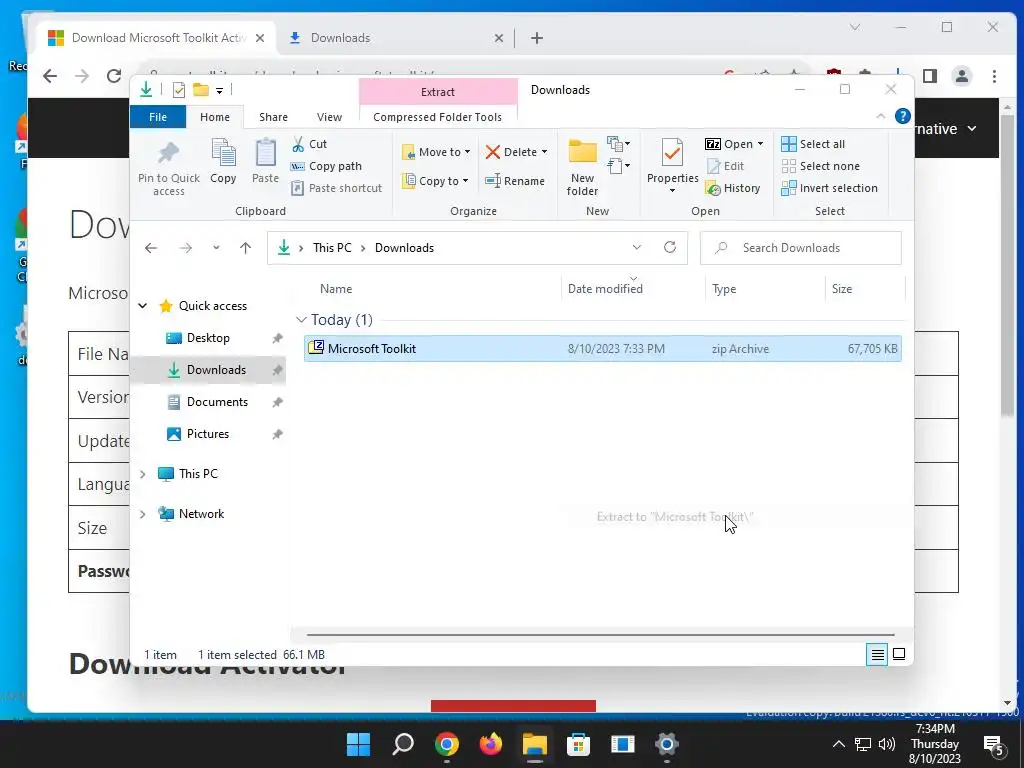1024x768 pixels.
Task: Switch to the Share ribbon tab
Action: [x=273, y=117]
